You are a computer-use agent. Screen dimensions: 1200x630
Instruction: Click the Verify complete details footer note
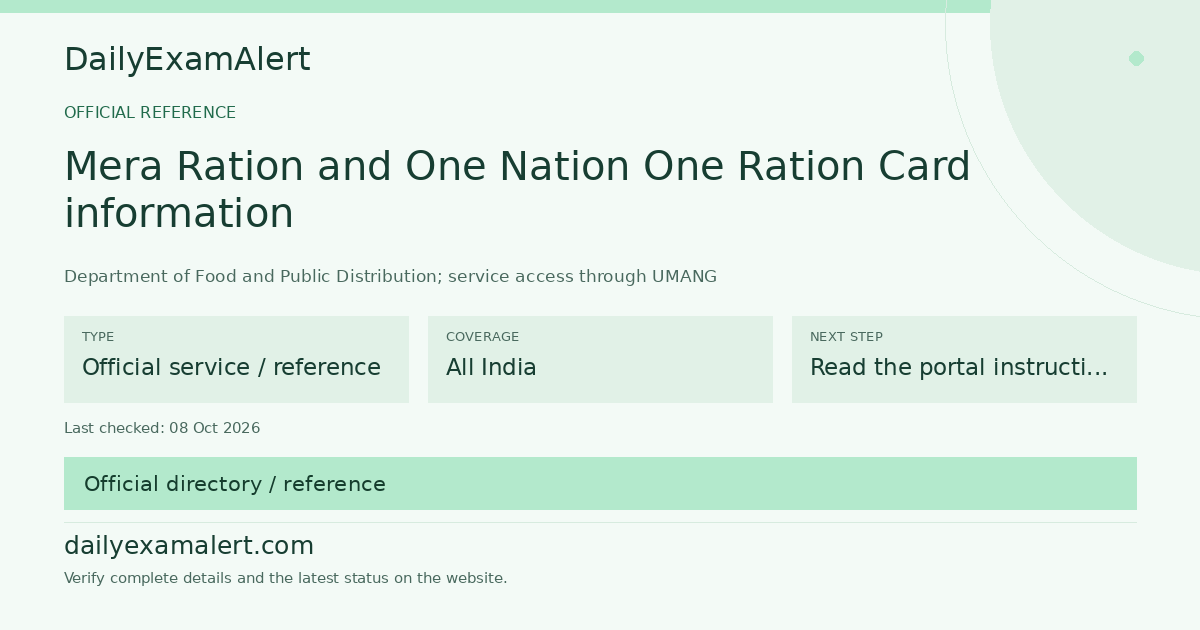285,578
